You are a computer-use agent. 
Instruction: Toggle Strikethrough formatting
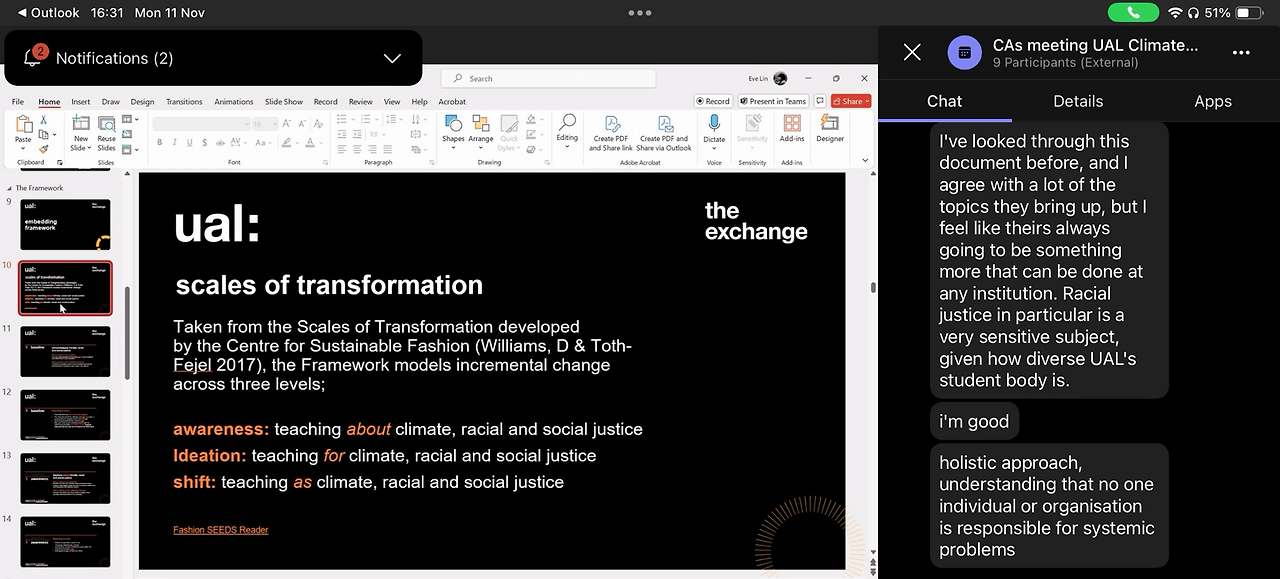(220, 143)
